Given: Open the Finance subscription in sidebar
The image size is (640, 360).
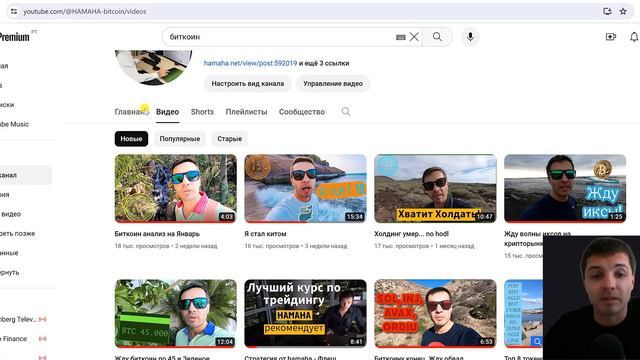Looking at the screenshot, I should 14,339.
